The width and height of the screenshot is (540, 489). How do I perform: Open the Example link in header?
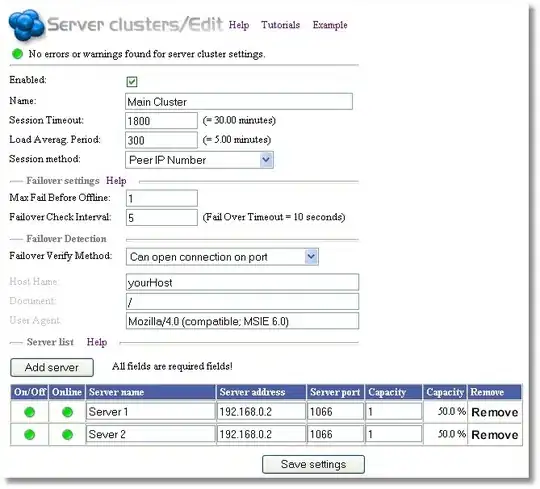(x=330, y=25)
